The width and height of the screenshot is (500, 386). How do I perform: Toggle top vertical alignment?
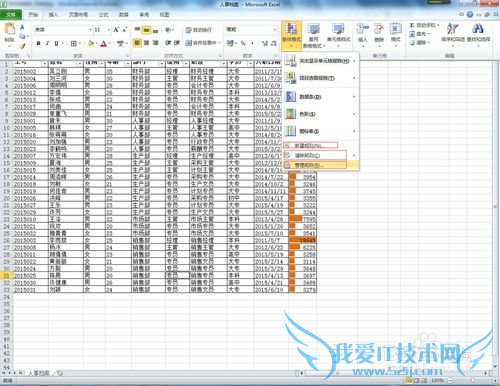pyautogui.click(x=137, y=30)
